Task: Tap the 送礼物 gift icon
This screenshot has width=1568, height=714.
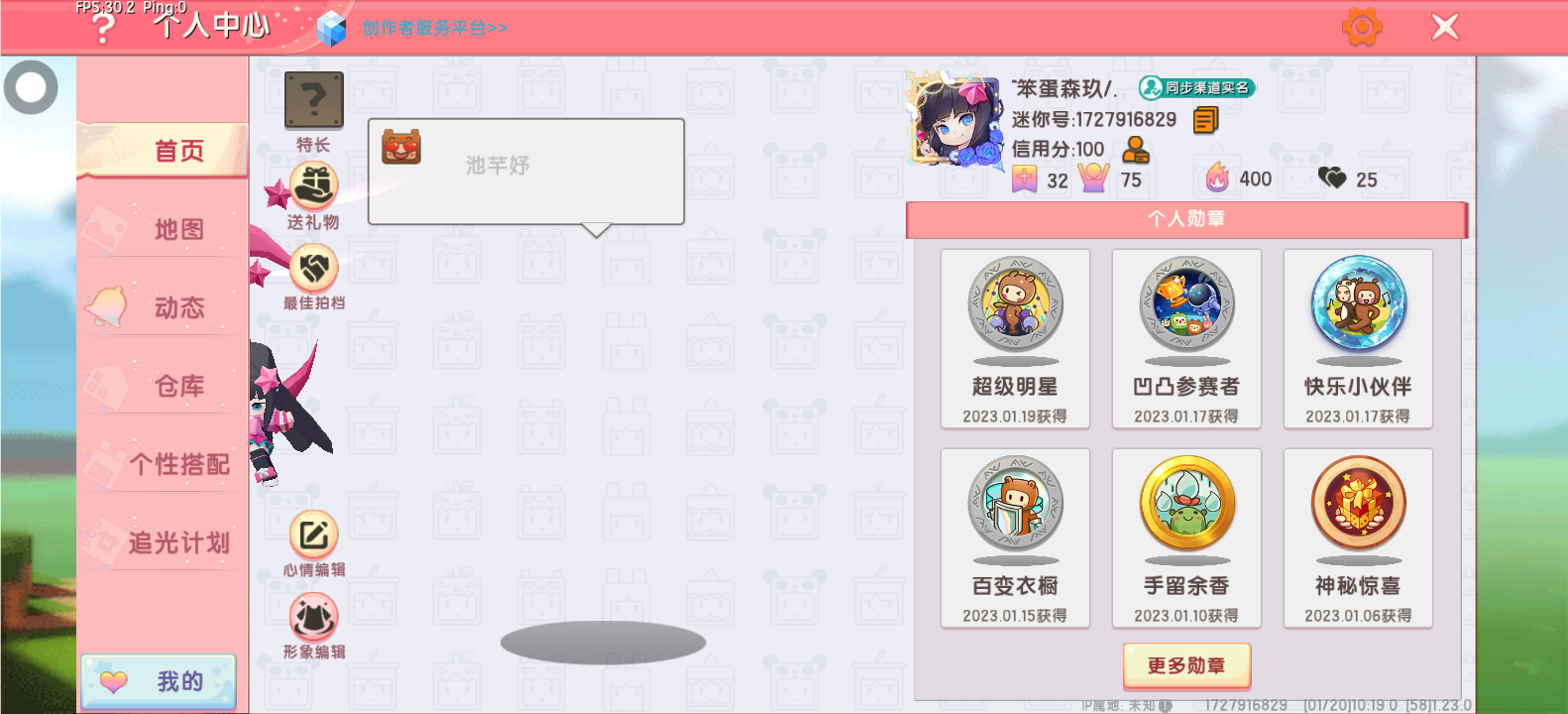Action: [x=314, y=186]
